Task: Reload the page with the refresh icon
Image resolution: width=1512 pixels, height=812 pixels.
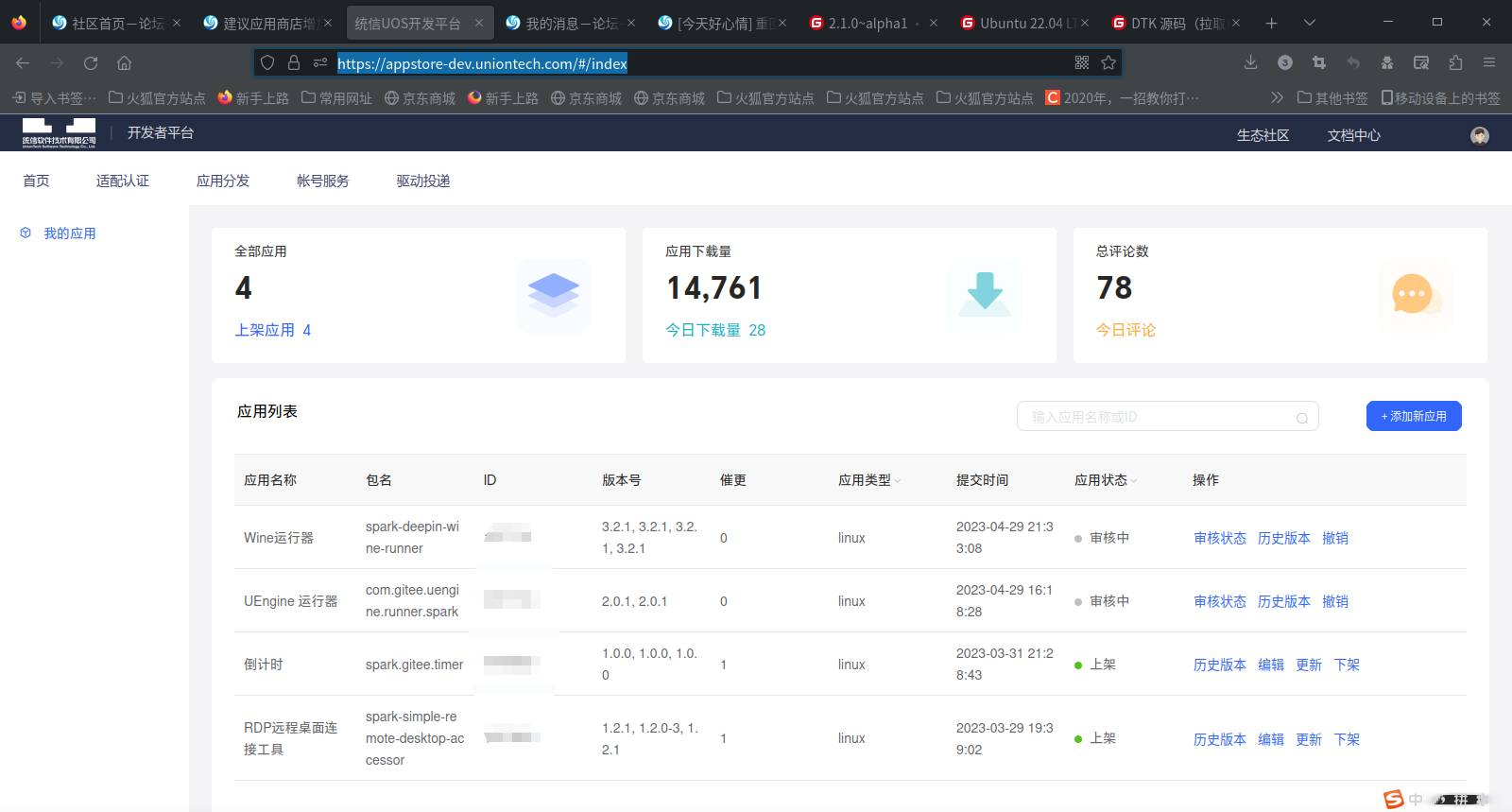Action: click(91, 63)
